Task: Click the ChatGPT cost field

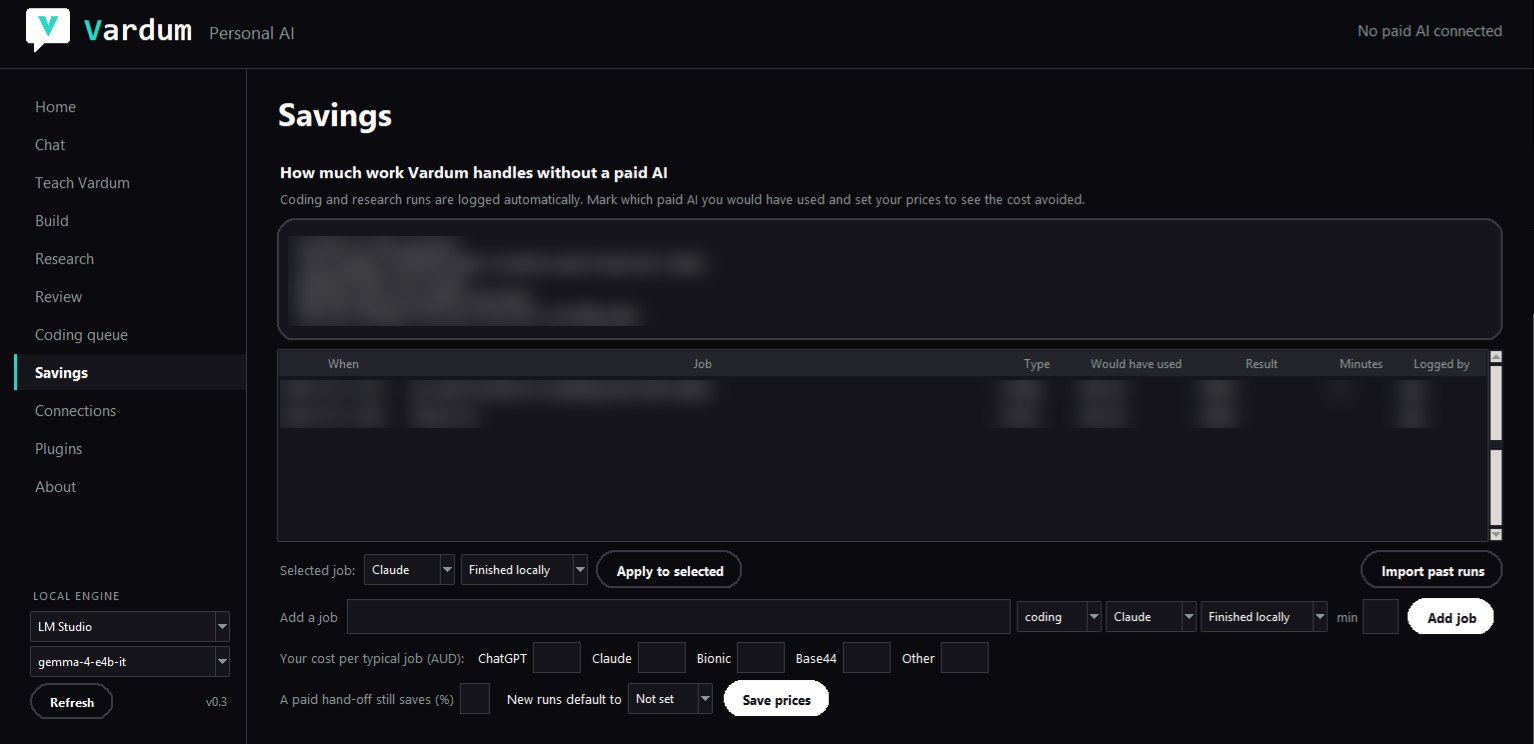Action: pos(557,658)
